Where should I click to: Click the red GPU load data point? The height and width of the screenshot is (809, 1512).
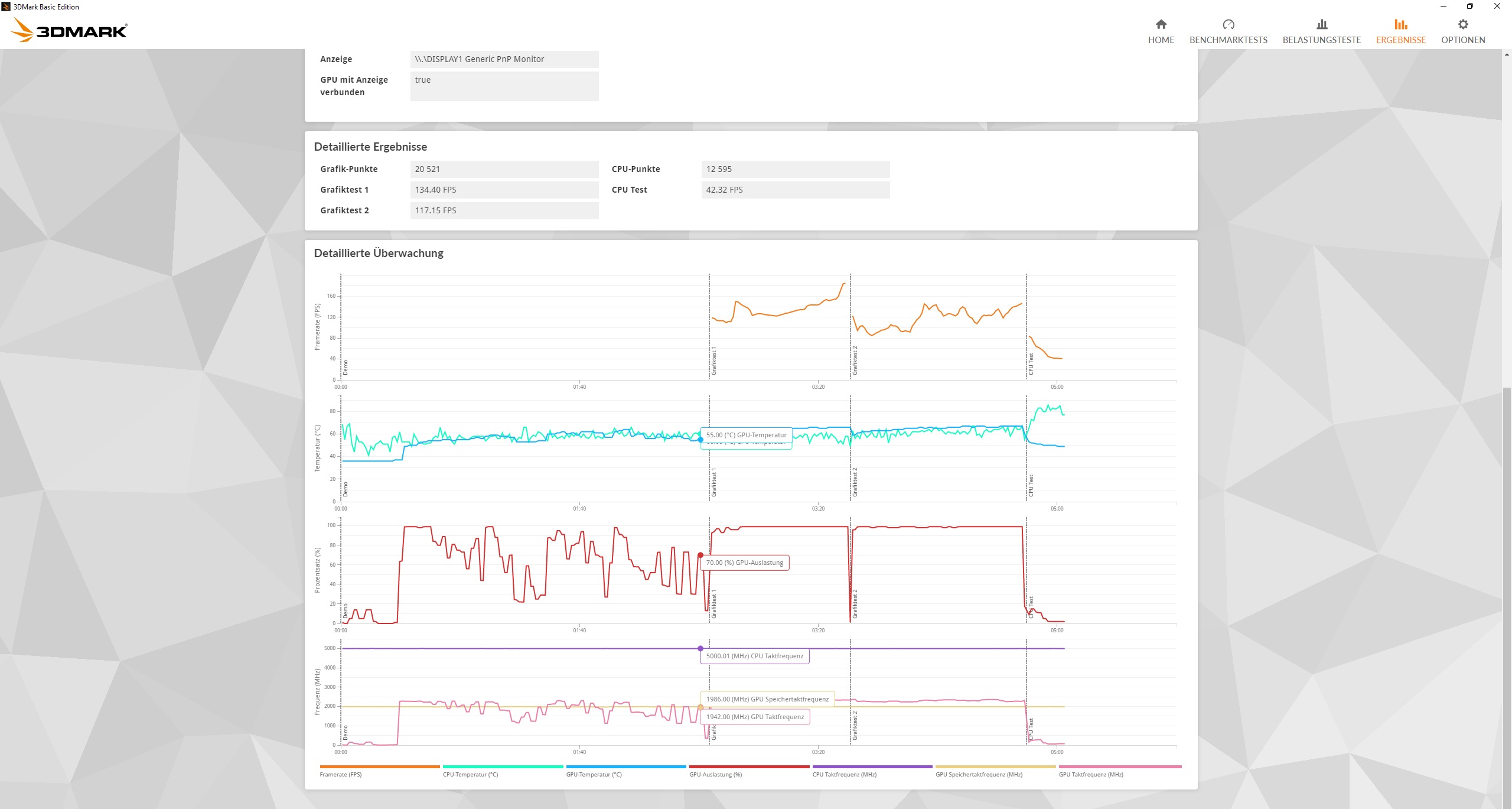[x=700, y=555]
